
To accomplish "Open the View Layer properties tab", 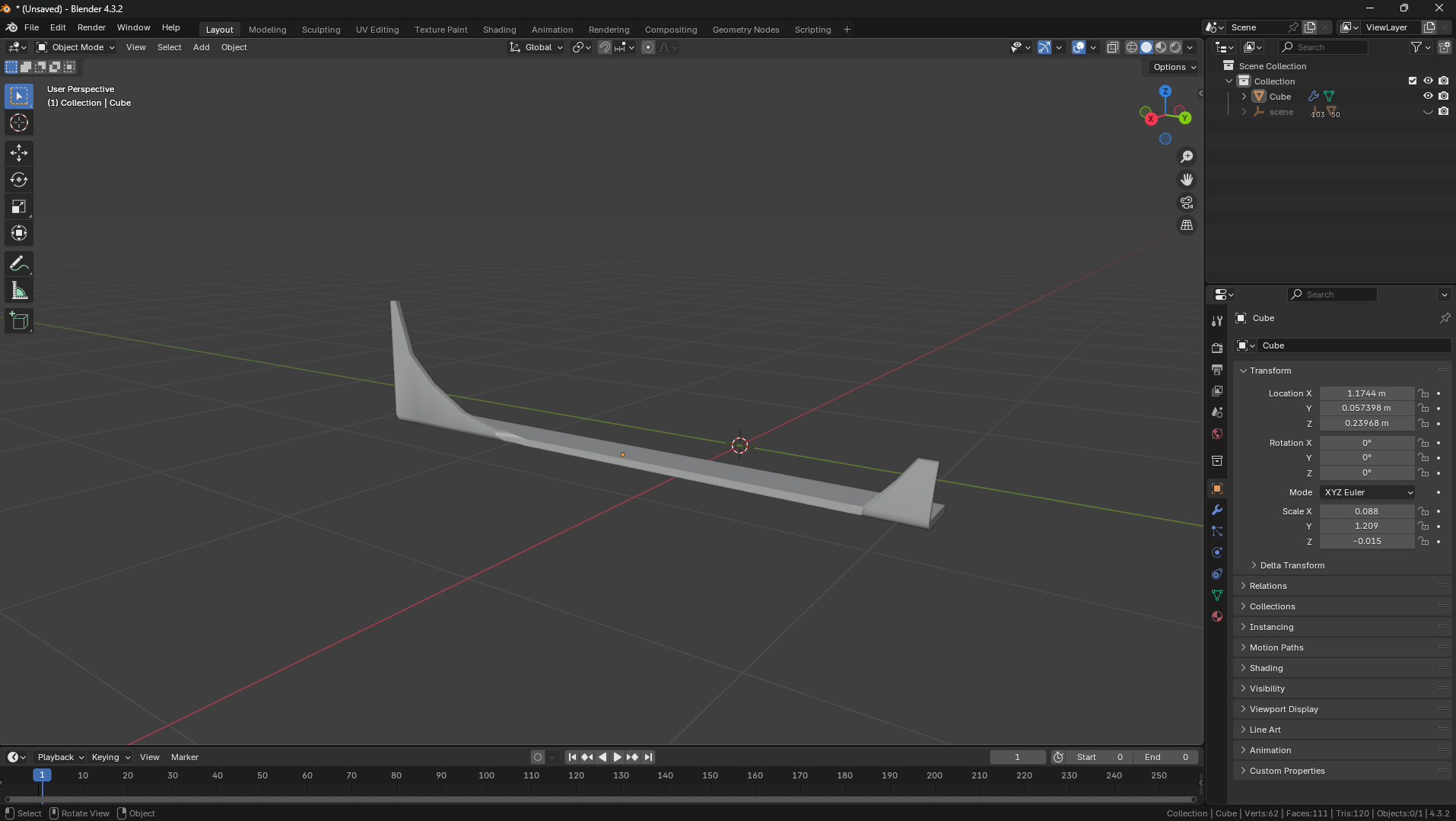I will pos(1217,390).
